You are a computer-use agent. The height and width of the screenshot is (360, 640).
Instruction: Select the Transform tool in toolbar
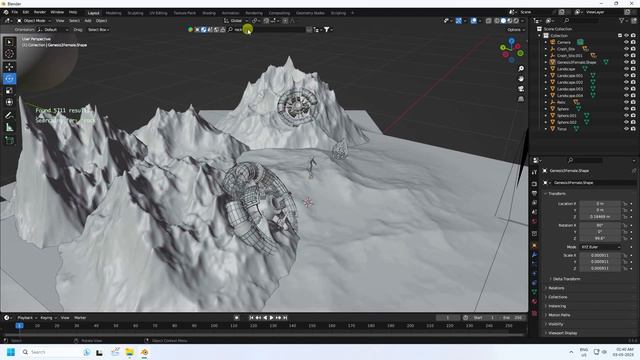point(9,102)
